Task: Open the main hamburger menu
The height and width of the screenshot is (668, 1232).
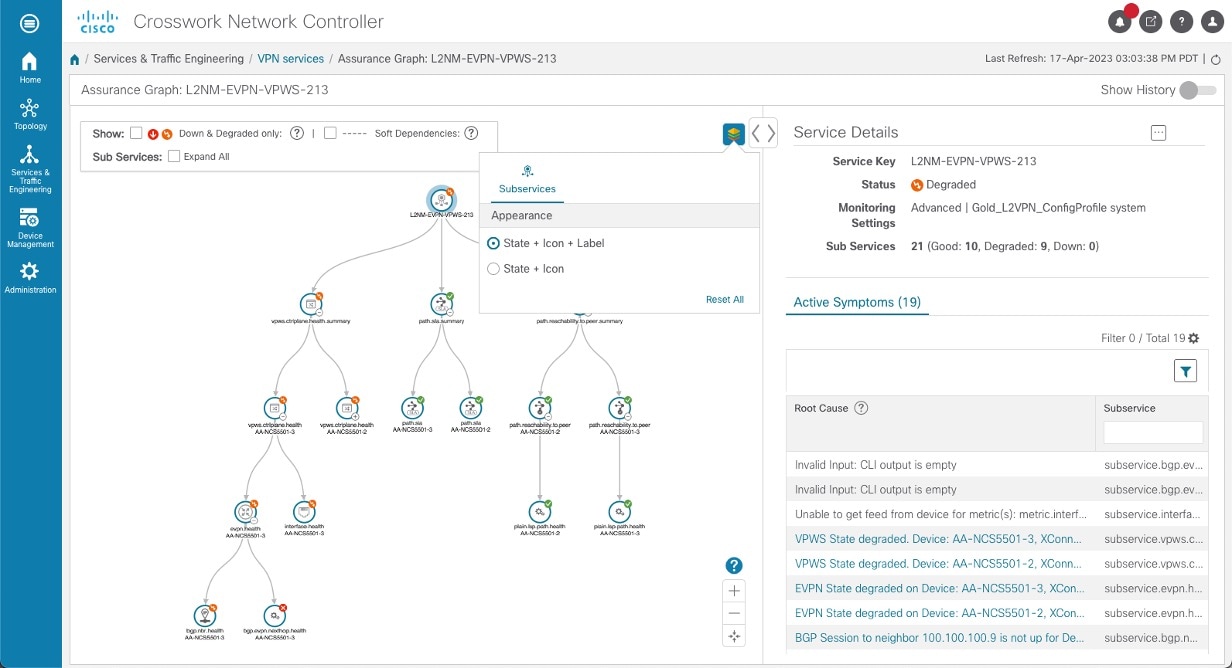Action: pyautogui.click(x=30, y=22)
